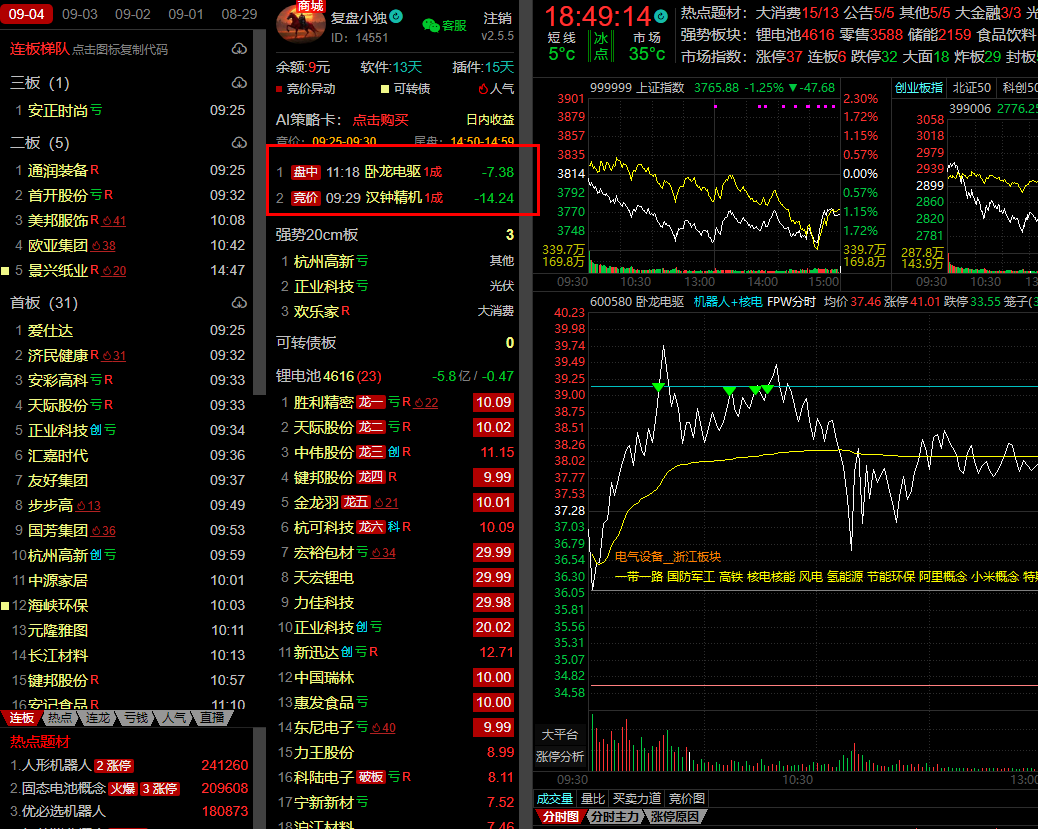
Task: Click the flame rank 41 beside 美邦服饰
Action: tap(113, 220)
